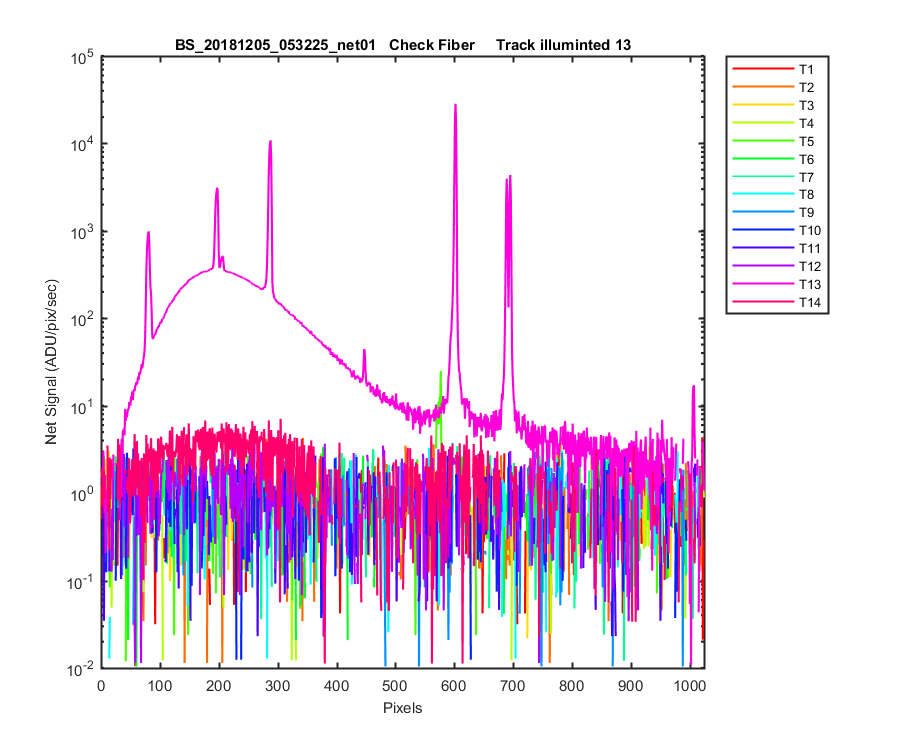The height and width of the screenshot is (750, 900).
Task: Click the plot title BS_20181205_053225_net01
Action: (x=275, y=45)
